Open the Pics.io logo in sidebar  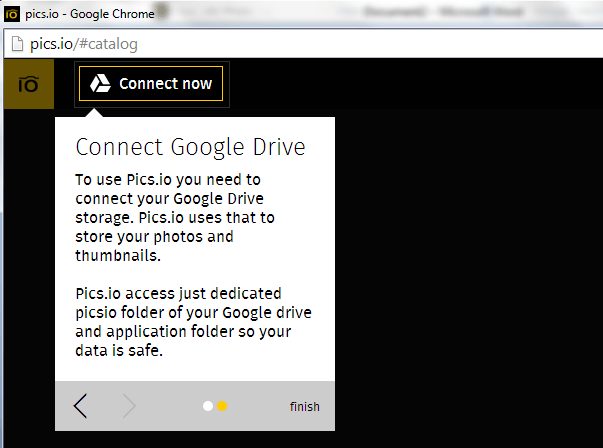click(29, 84)
